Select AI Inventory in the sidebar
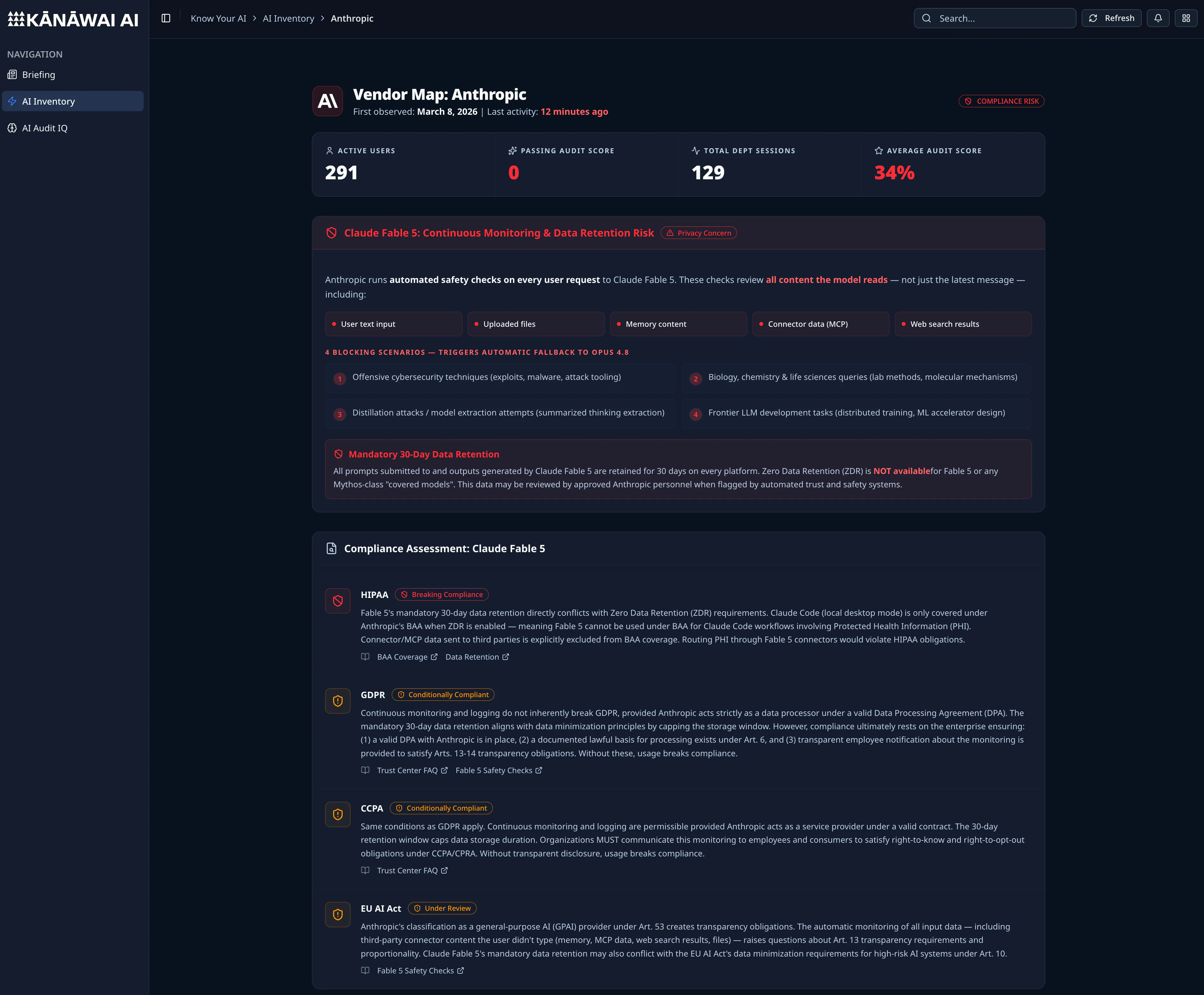The height and width of the screenshot is (995, 1204). 73,101
